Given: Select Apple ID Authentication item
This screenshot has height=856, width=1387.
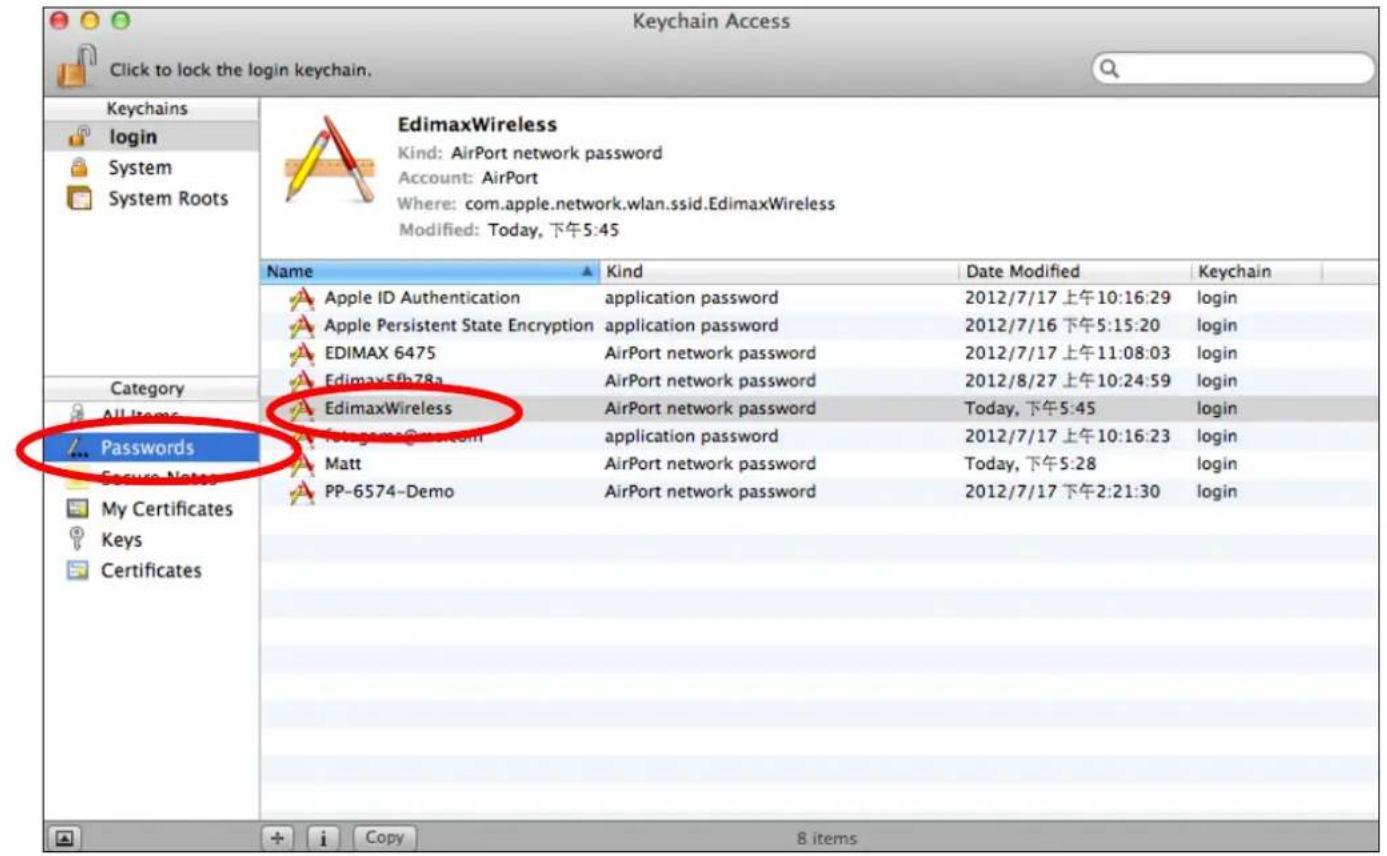Looking at the screenshot, I should tap(422, 298).
